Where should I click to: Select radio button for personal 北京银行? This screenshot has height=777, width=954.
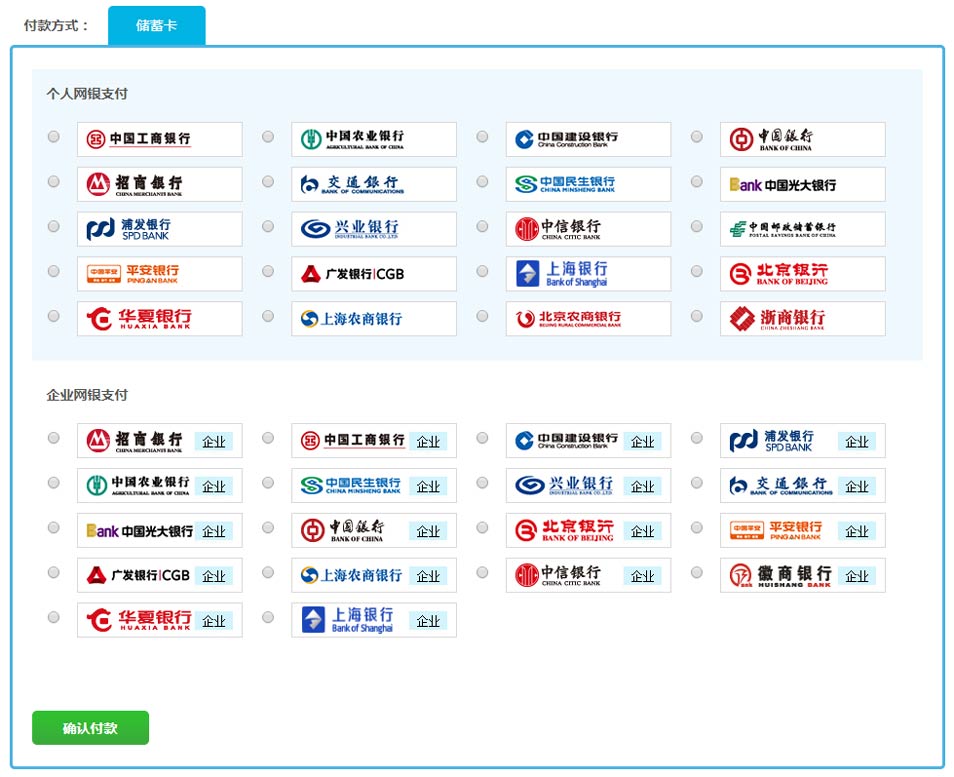(697, 271)
